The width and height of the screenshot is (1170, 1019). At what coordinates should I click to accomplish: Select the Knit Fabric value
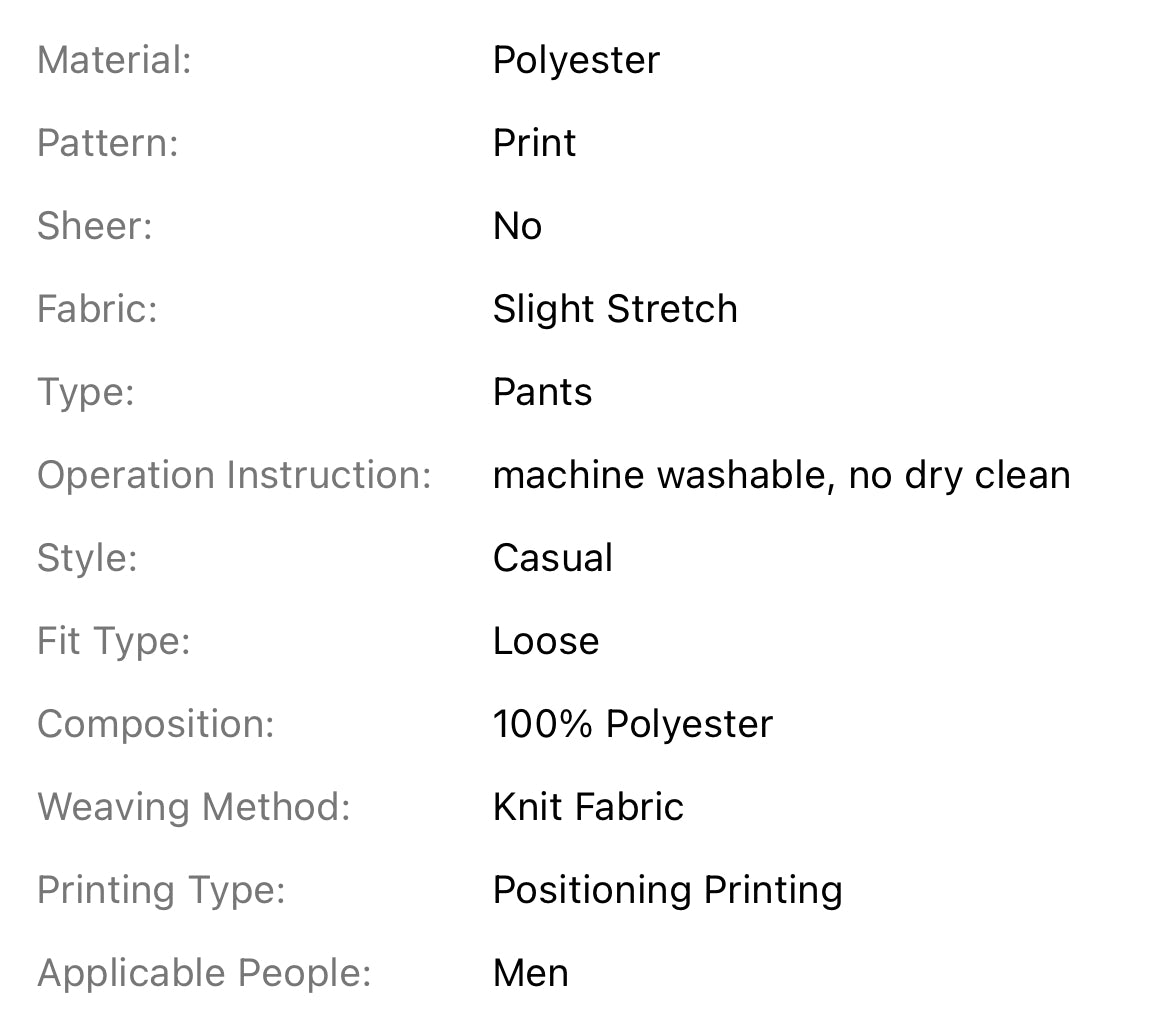[588, 807]
